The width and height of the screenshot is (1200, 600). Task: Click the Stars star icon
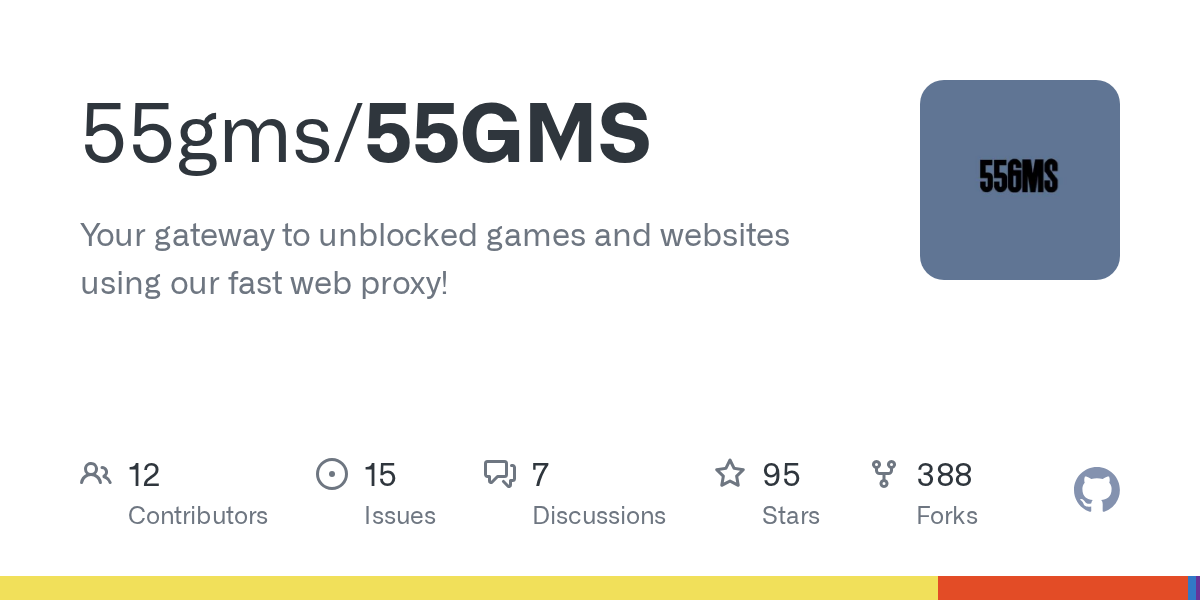tap(730, 473)
